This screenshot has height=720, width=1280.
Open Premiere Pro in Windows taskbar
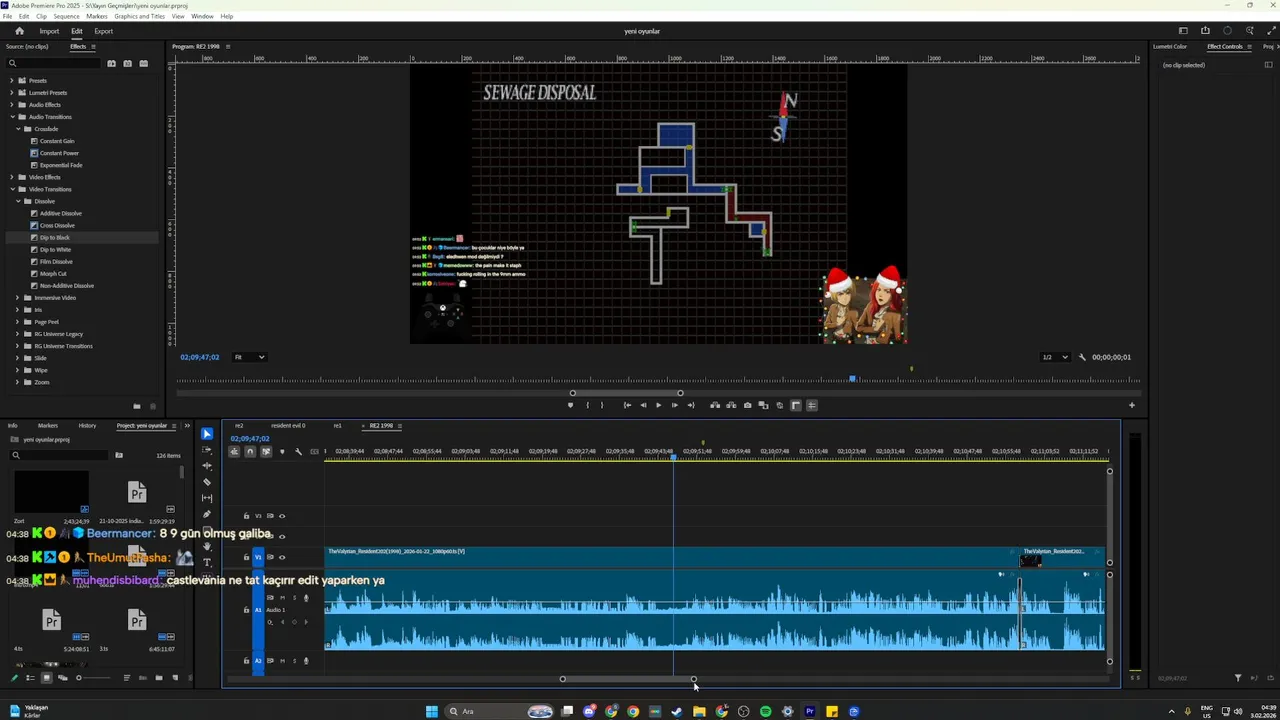[810, 712]
